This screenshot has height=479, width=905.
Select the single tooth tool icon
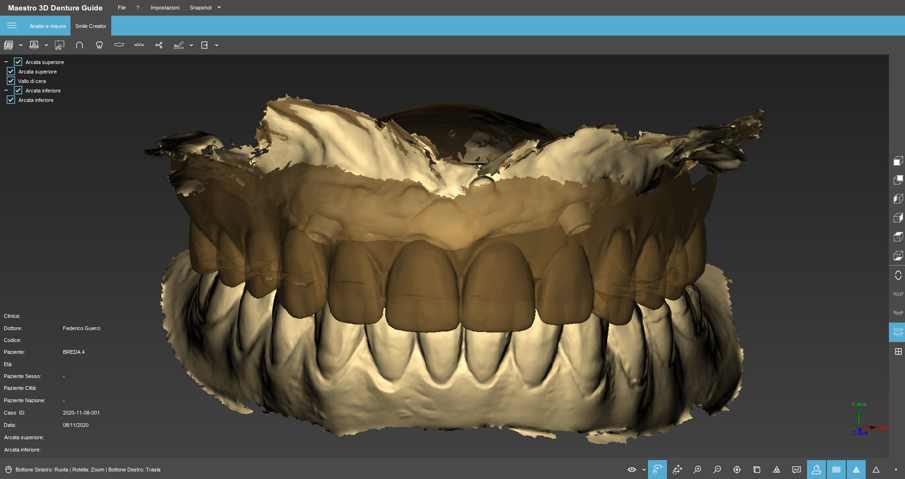pos(99,45)
